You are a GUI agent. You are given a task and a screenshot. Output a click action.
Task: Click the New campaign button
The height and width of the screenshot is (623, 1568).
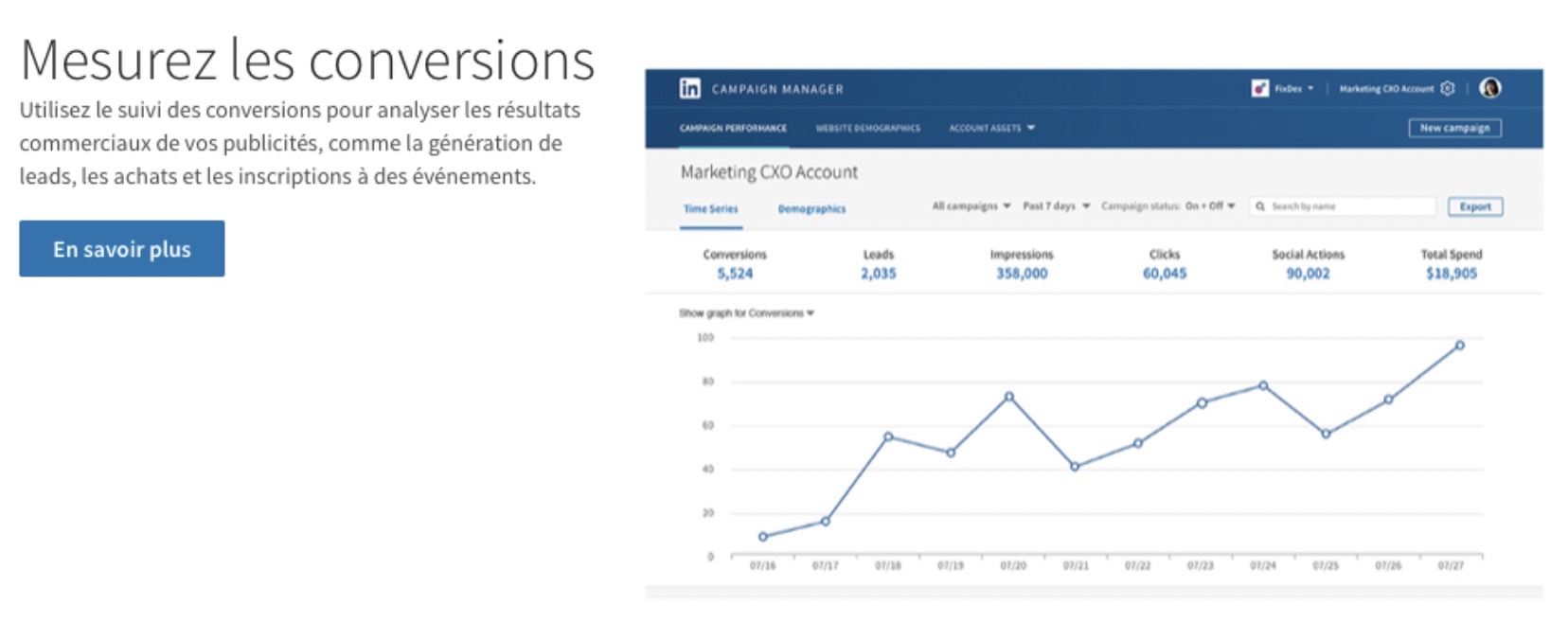pos(1454,128)
